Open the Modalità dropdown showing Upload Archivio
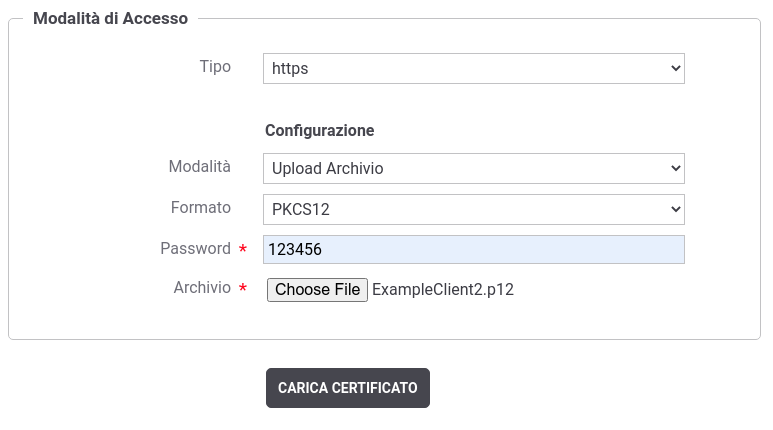The height and width of the screenshot is (430, 773). pos(474,169)
